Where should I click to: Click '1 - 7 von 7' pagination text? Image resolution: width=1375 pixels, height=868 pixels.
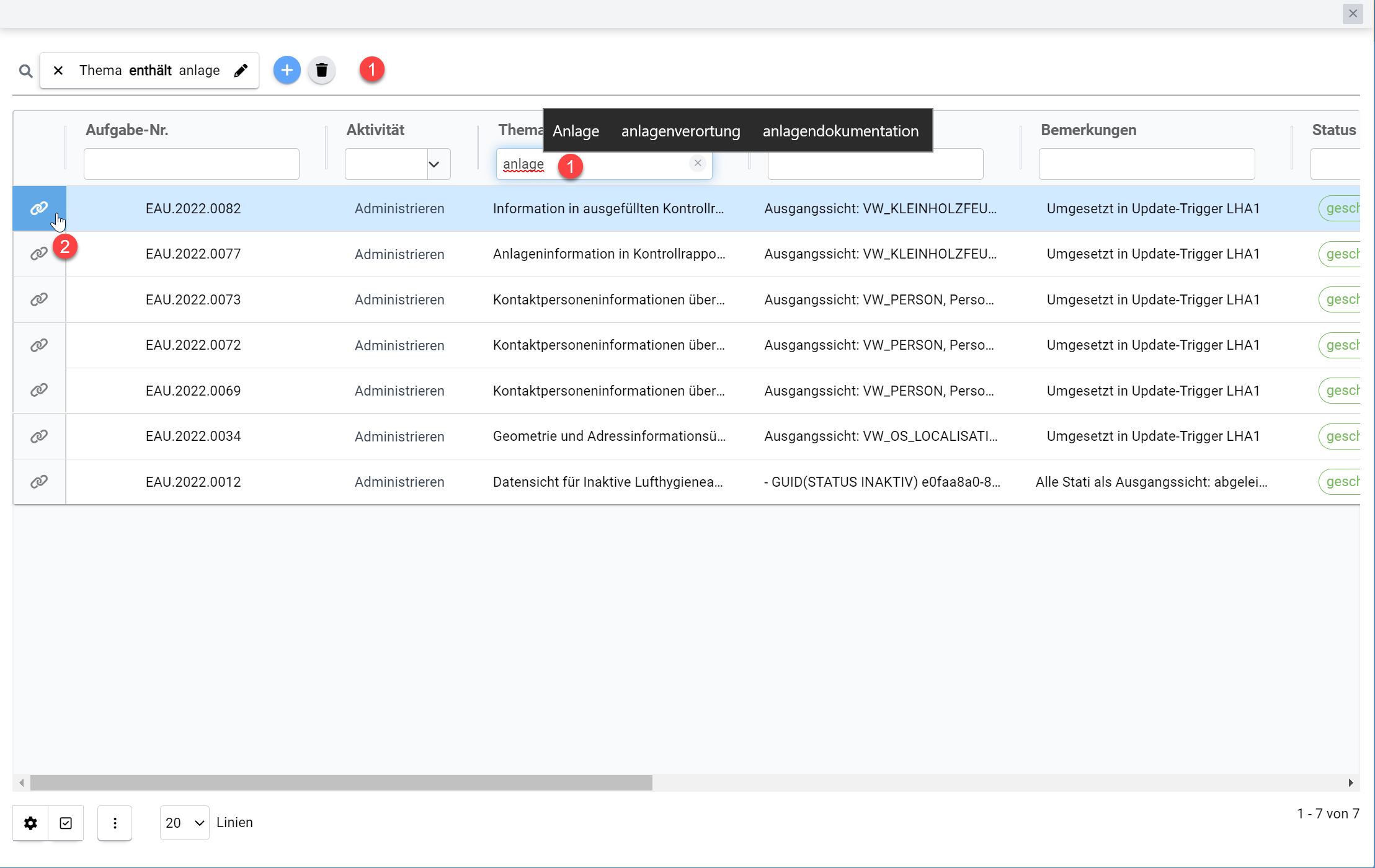(1328, 813)
